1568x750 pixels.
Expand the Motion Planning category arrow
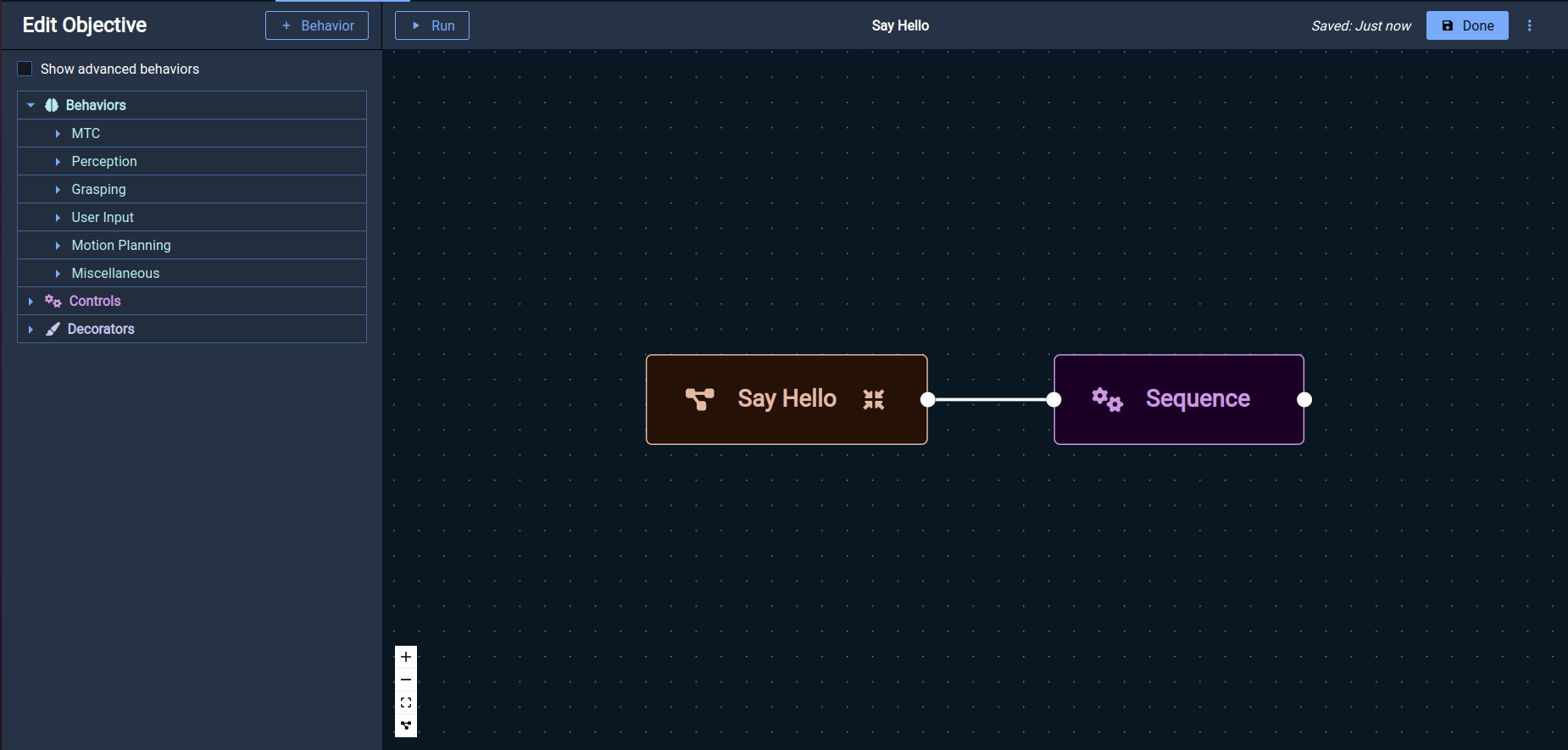[58, 245]
